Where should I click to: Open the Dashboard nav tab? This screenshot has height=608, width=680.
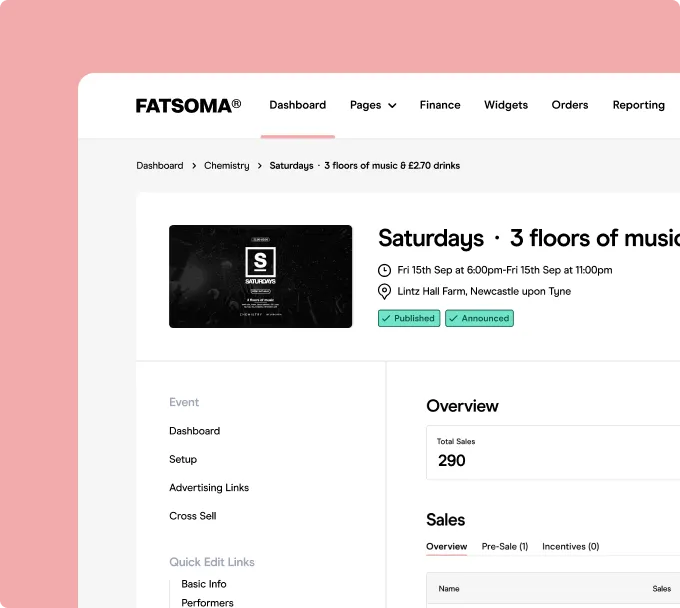tap(298, 105)
